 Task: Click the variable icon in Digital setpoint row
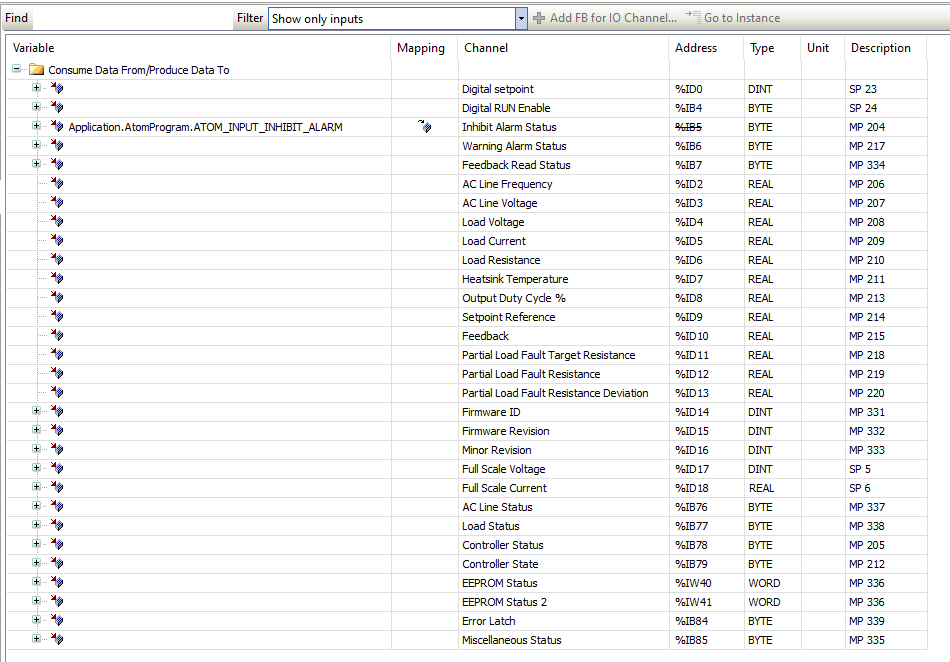[x=57, y=89]
